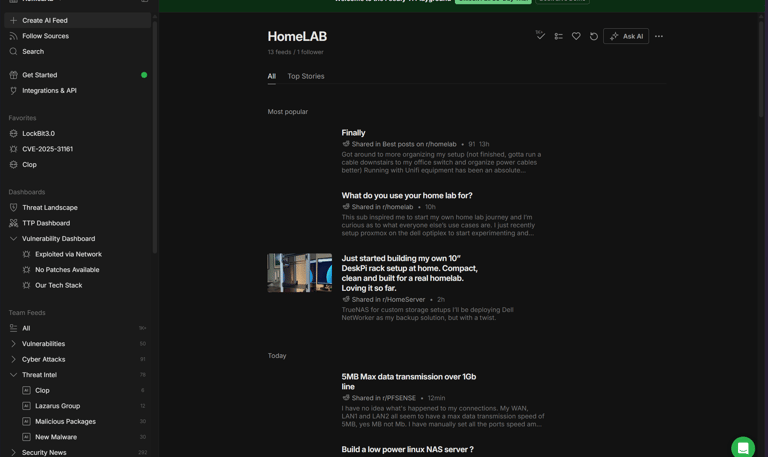Change the feed layout view icon
Image resolution: width=768 pixels, height=457 pixels.
(x=558, y=36)
